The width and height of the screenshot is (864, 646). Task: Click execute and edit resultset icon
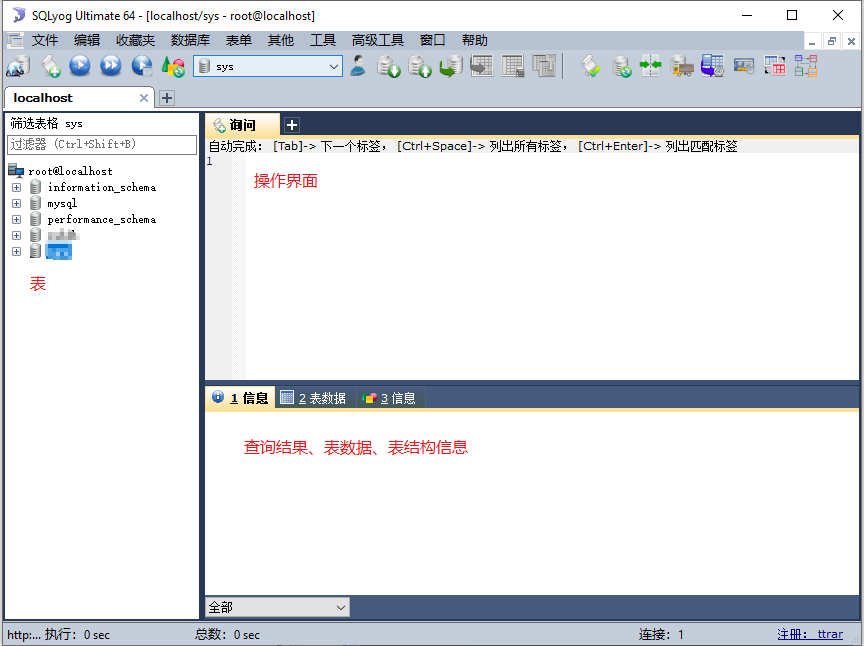[142, 66]
